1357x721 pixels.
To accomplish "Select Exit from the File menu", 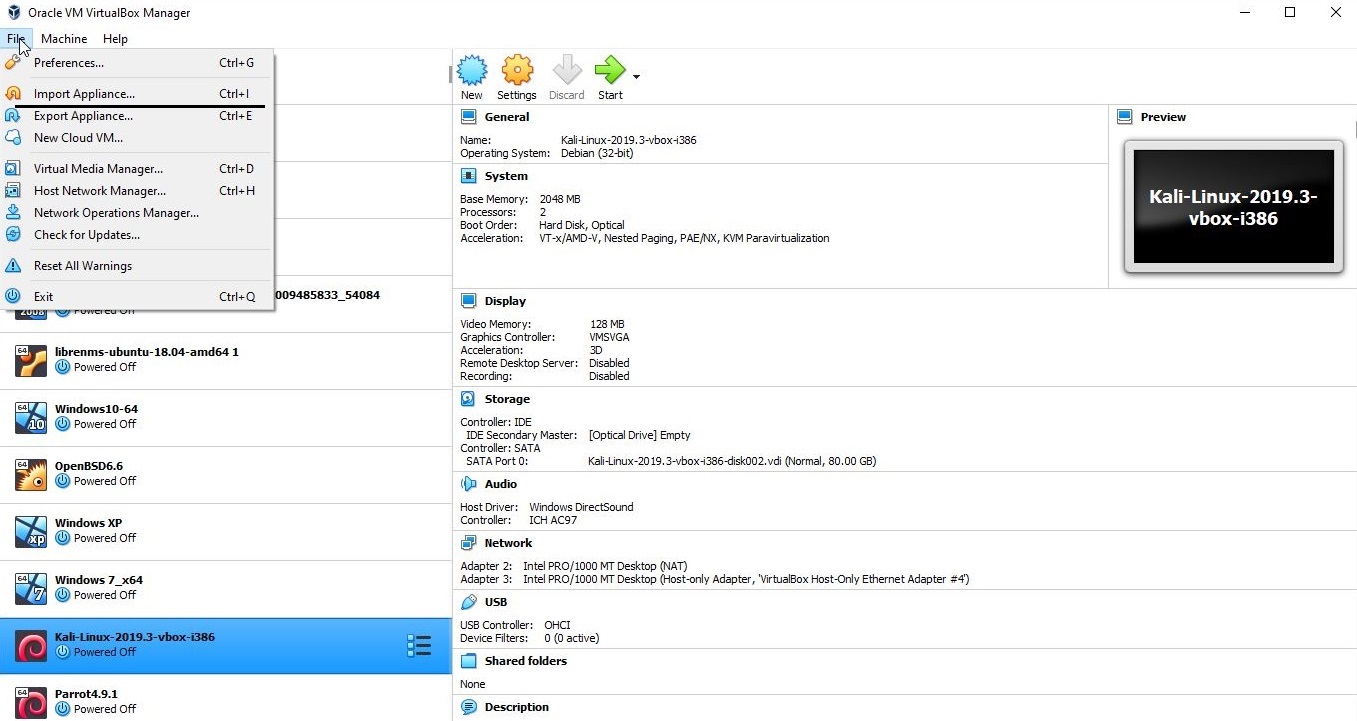I will 137,297.
